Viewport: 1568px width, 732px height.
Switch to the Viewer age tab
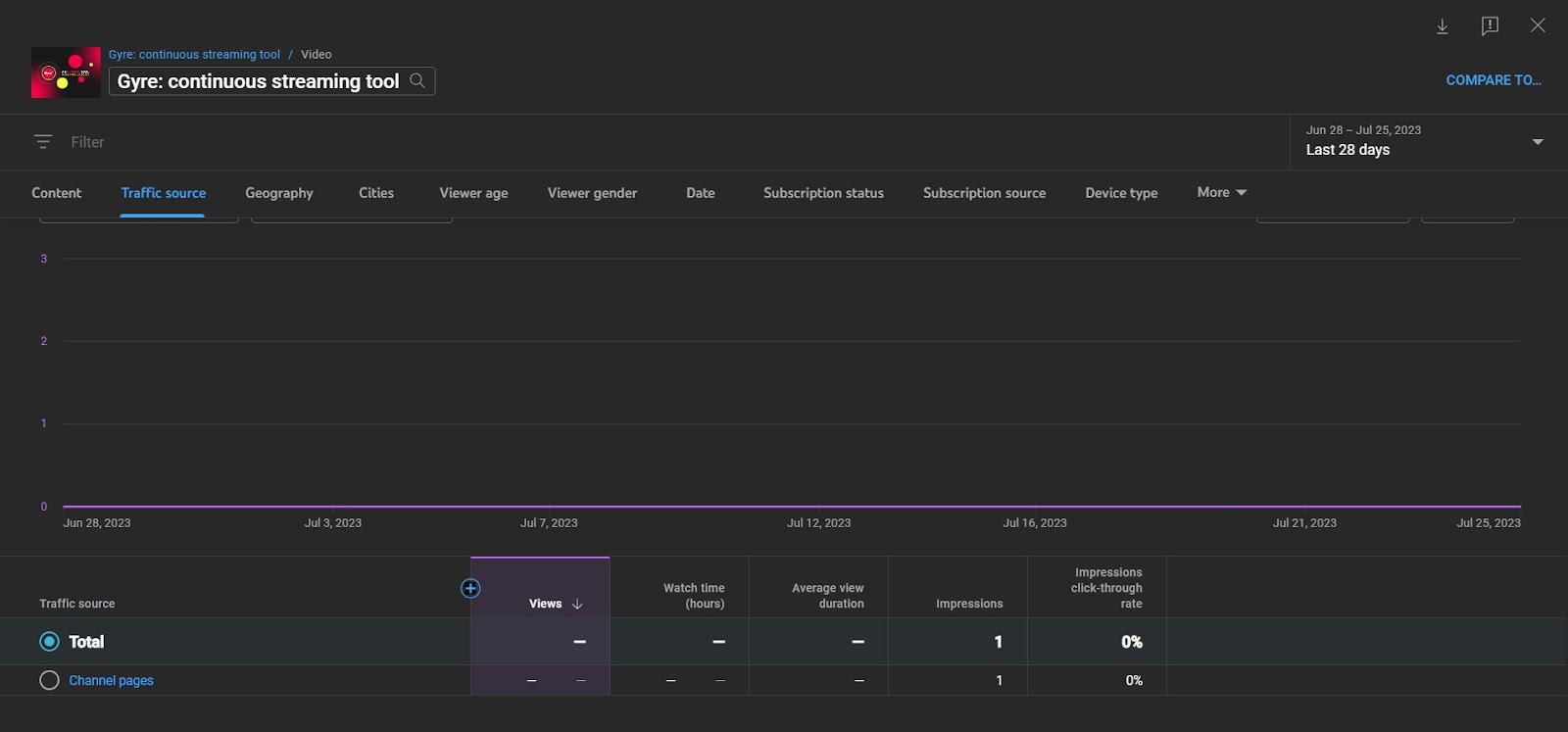coord(473,193)
